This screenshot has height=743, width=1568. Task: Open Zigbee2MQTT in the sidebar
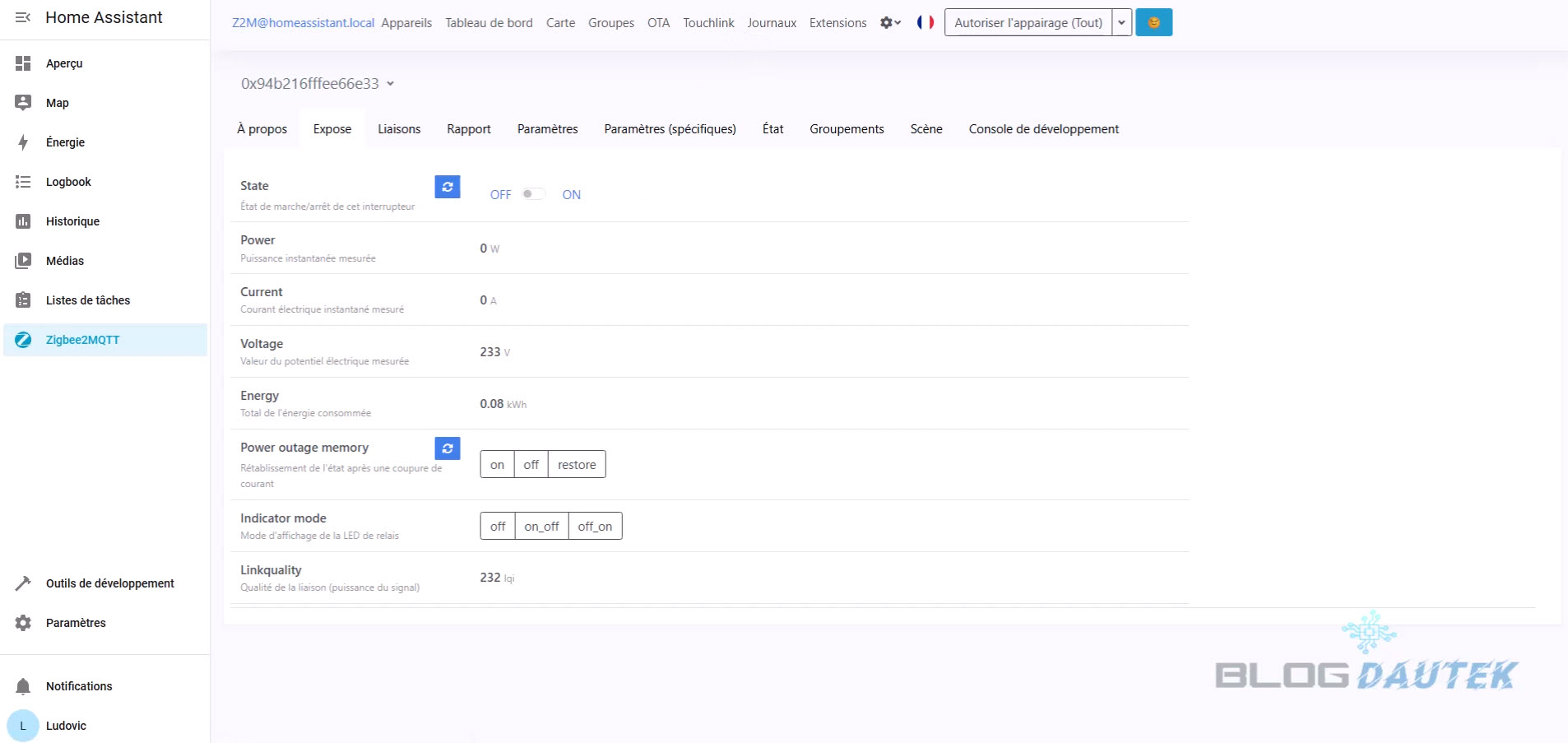[82, 340]
